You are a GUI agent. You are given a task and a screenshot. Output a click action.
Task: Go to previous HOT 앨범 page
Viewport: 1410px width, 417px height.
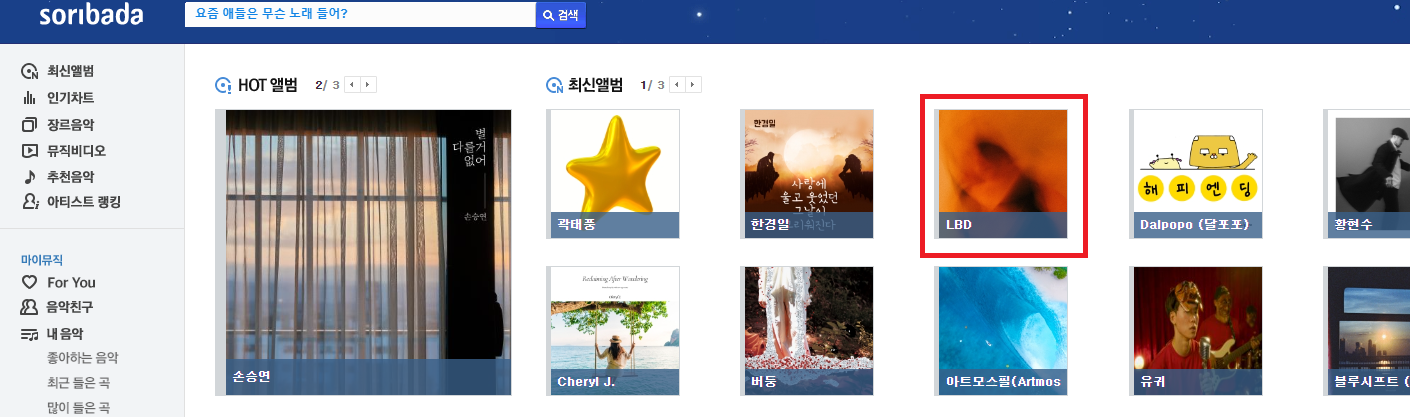point(352,85)
